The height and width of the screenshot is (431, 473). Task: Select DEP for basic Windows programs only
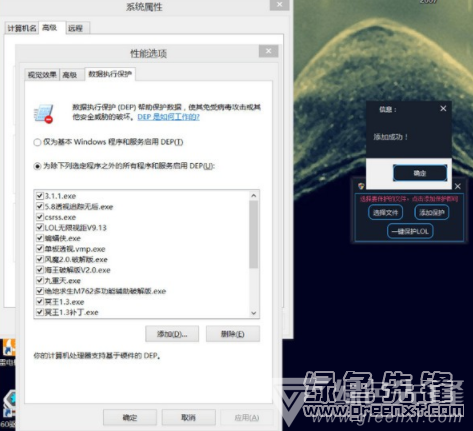[37, 142]
